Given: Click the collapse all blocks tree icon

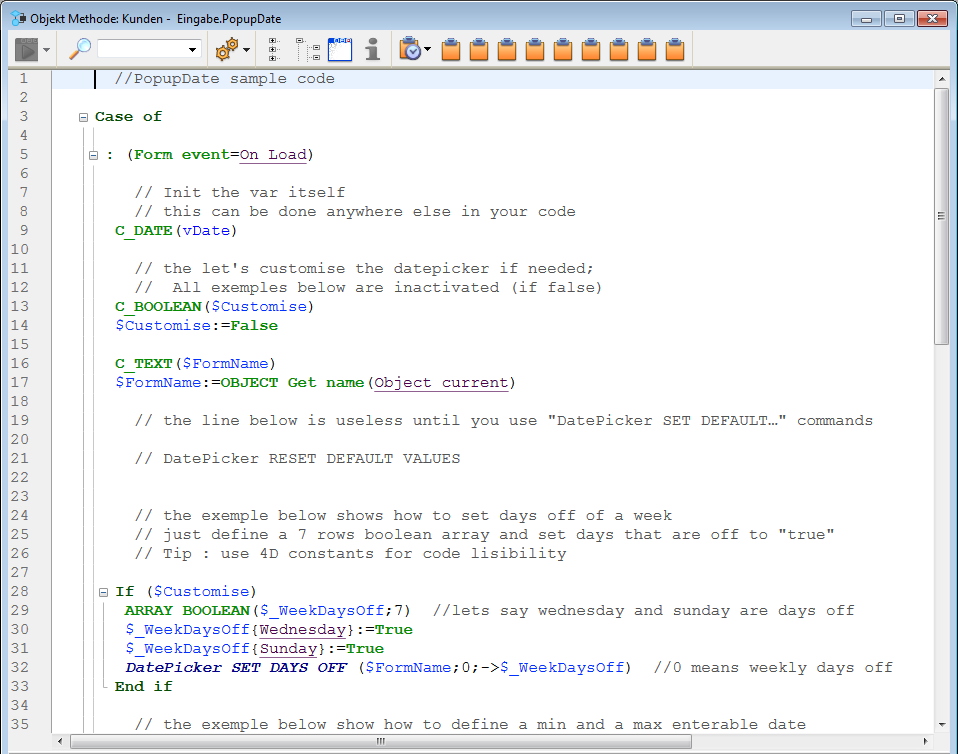Looking at the screenshot, I should click(307, 49).
